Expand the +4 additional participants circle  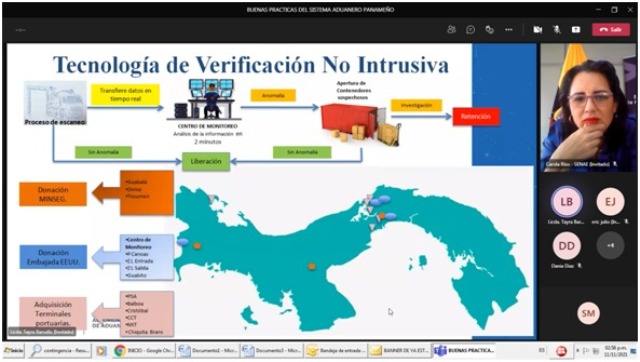coord(610,245)
